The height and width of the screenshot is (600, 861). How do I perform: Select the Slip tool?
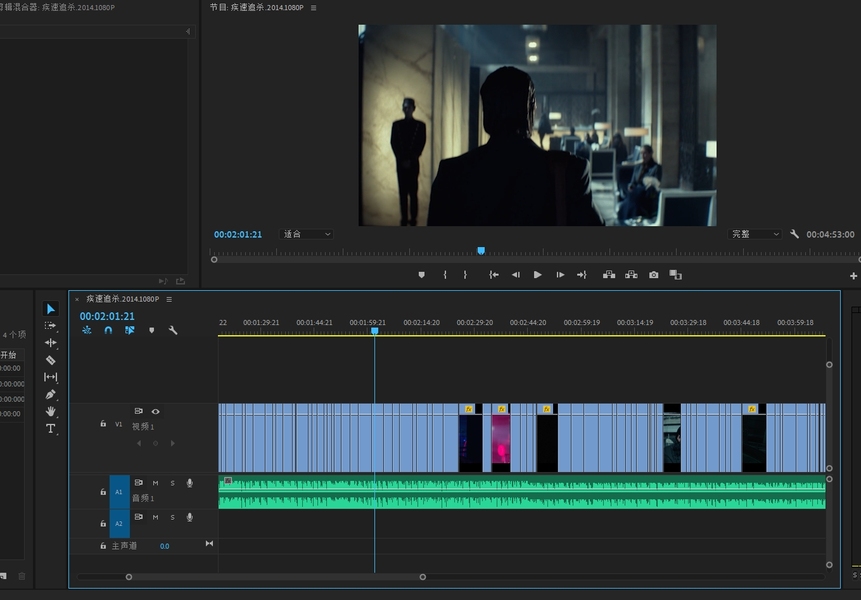click(x=51, y=377)
